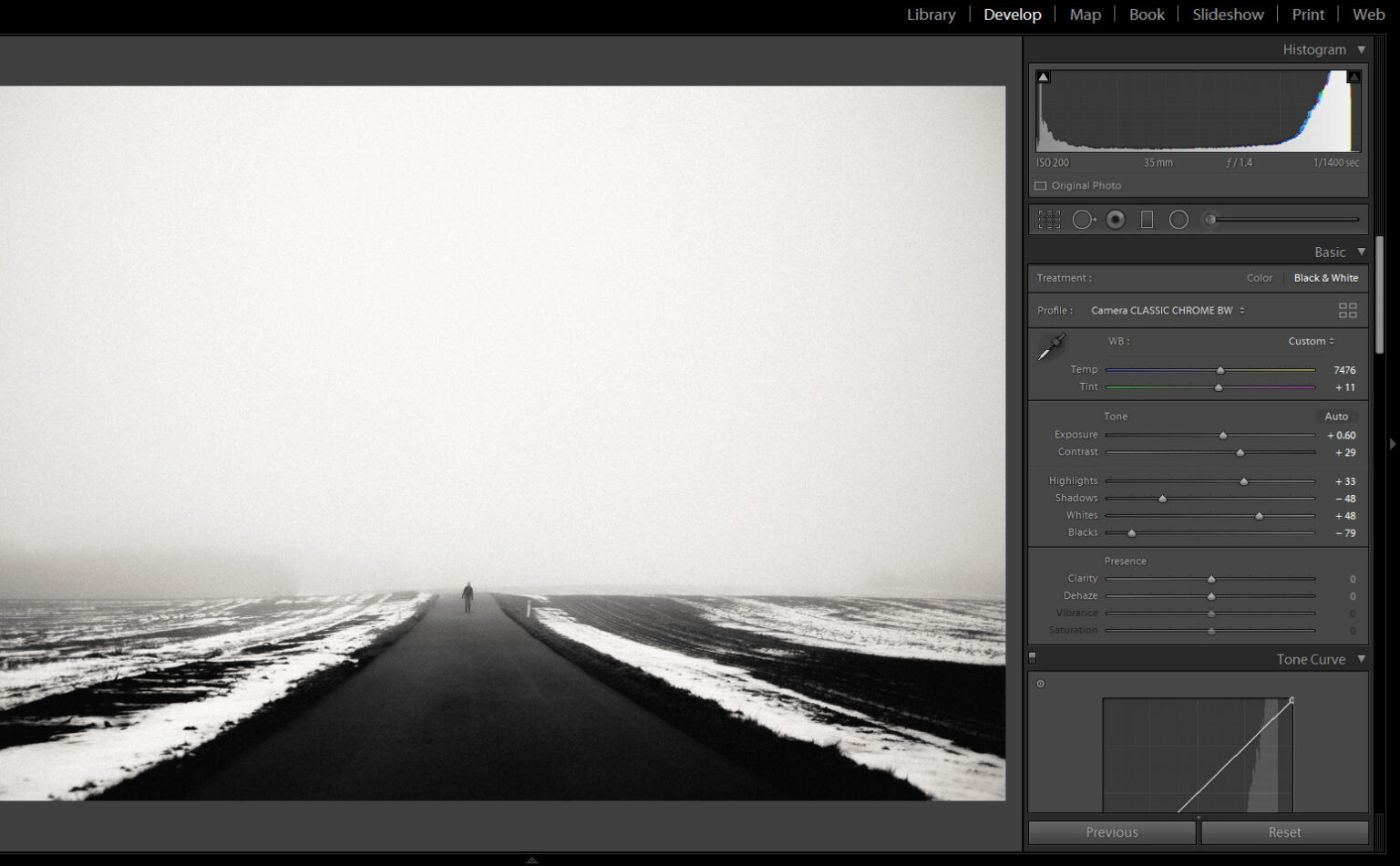Viewport: 1400px width, 866px height.
Task: Toggle the shadows clipping indicator in Histogram
Action: point(1043,76)
